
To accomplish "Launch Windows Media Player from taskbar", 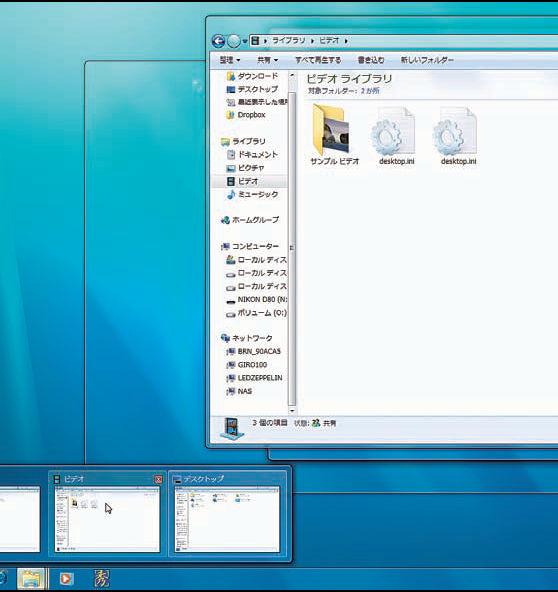I will click(x=66, y=578).
